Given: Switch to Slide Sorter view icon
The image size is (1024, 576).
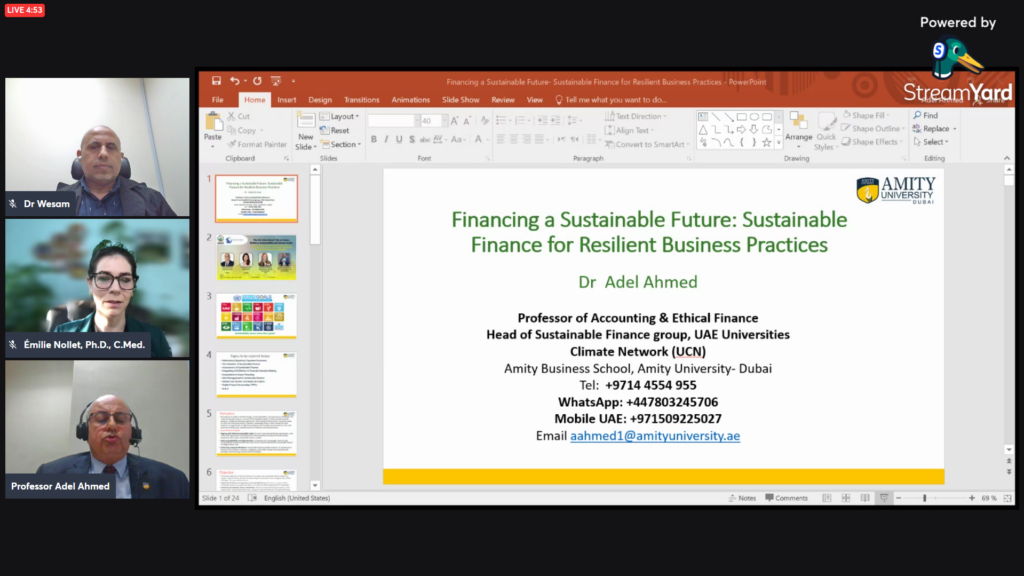Looking at the screenshot, I should pyautogui.click(x=846, y=498).
